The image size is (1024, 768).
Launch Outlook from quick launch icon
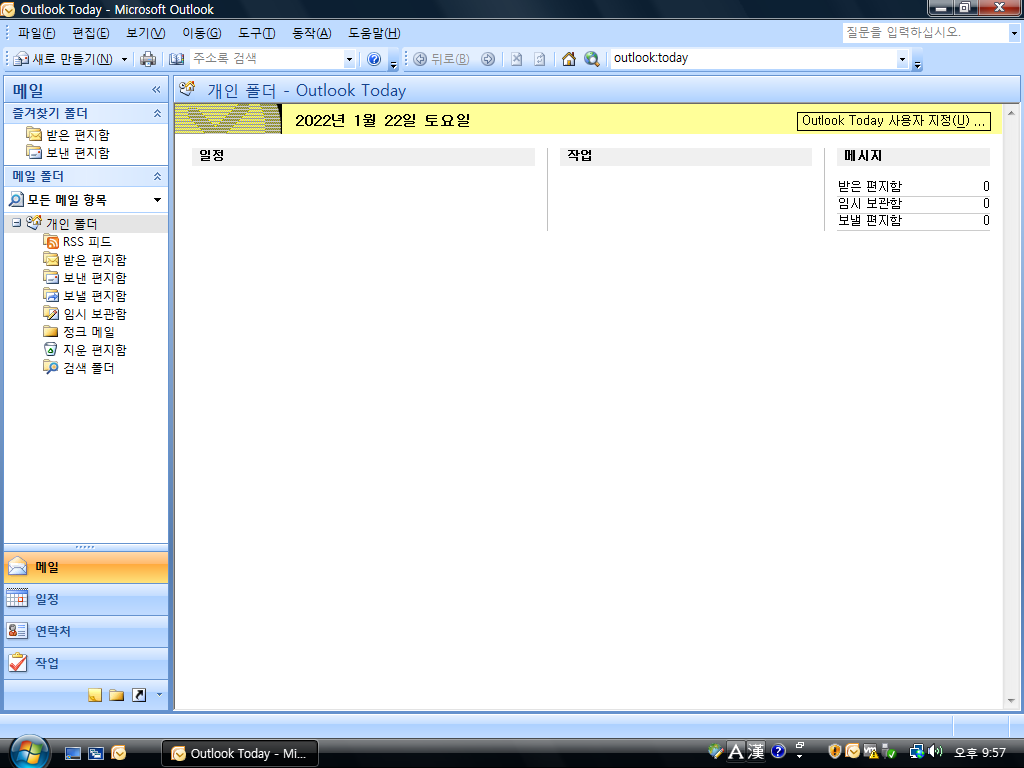coord(118,753)
